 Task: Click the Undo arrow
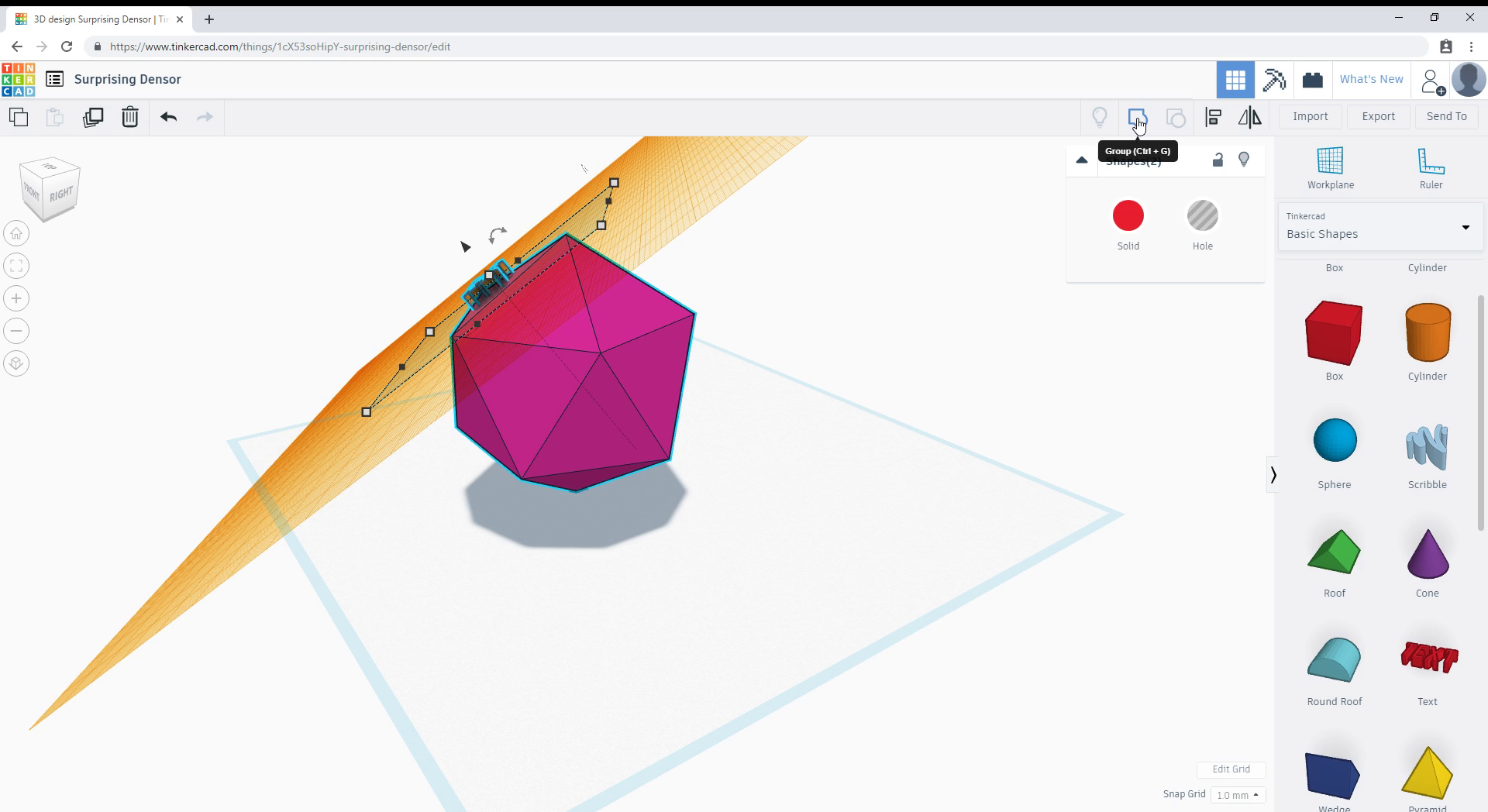167,117
